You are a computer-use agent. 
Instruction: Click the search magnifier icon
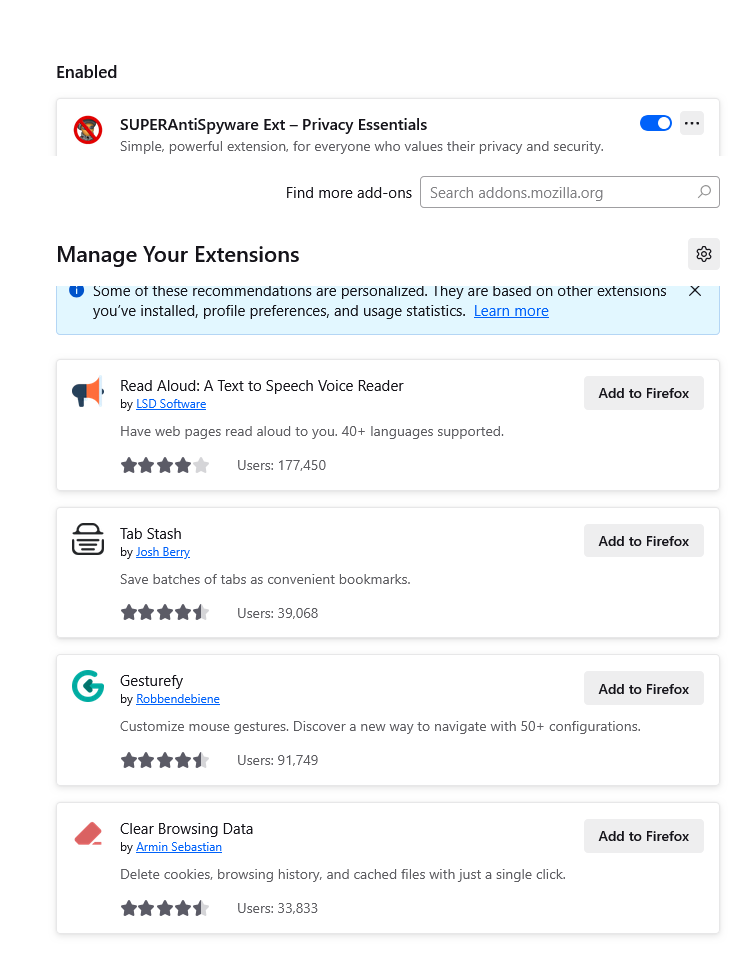[704, 192]
